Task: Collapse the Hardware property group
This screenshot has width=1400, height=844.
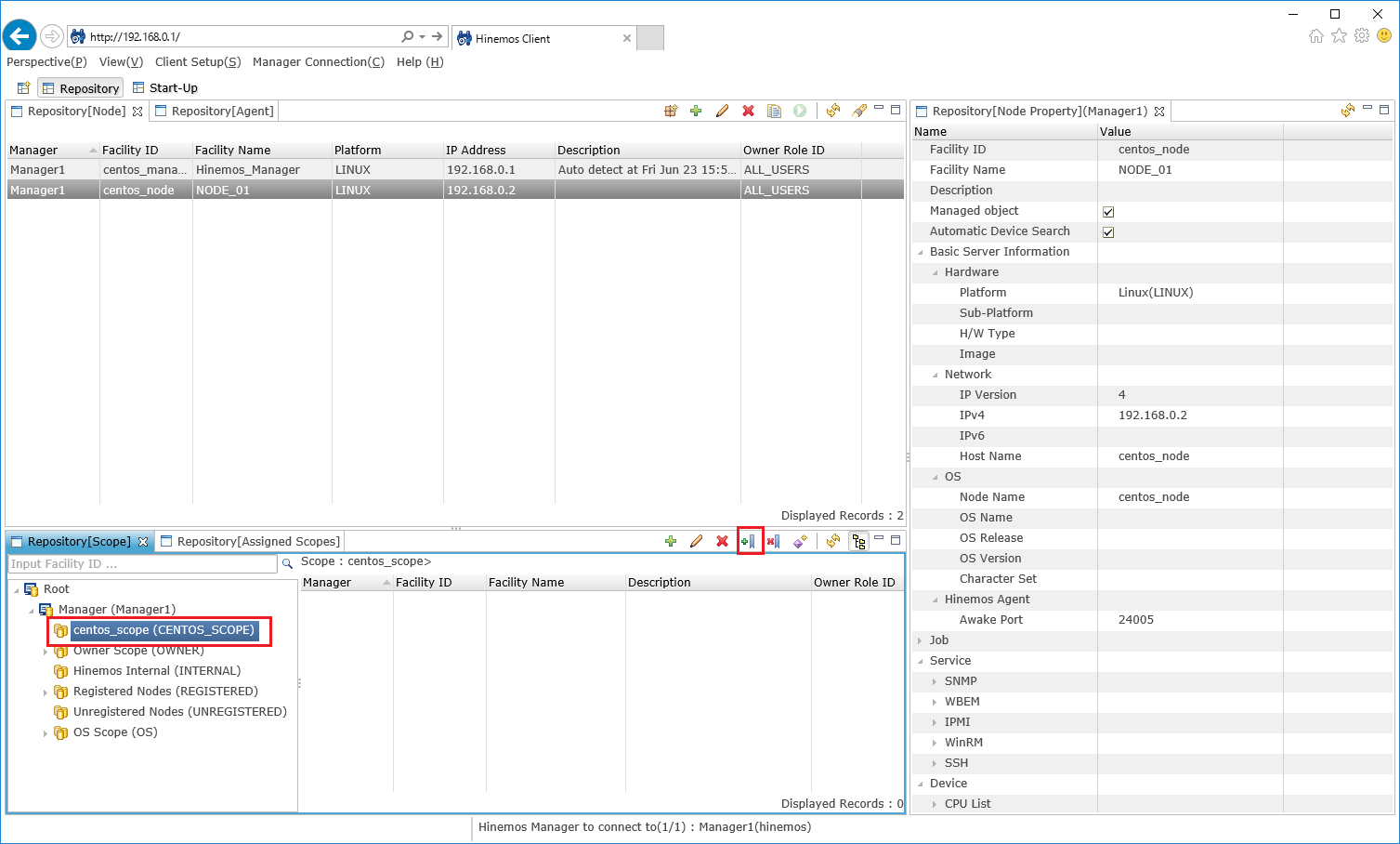Action: (936, 272)
